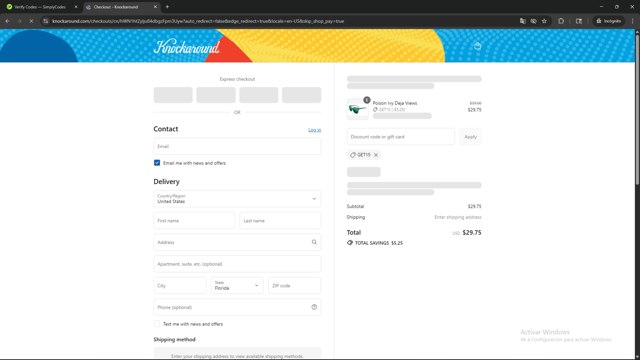The height and width of the screenshot is (360, 640).
Task: Click the translate page icon in address bar
Action: [522, 21]
